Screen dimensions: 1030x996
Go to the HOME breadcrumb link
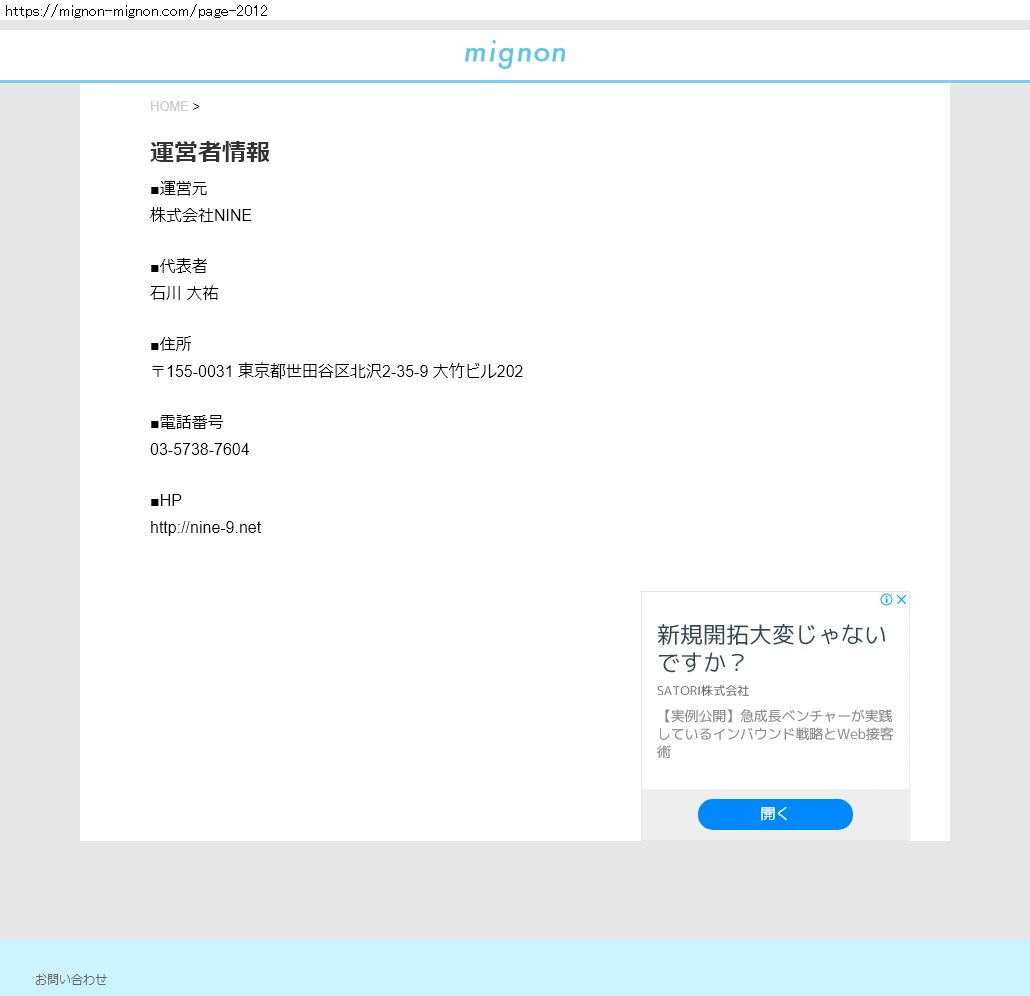(x=169, y=106)
